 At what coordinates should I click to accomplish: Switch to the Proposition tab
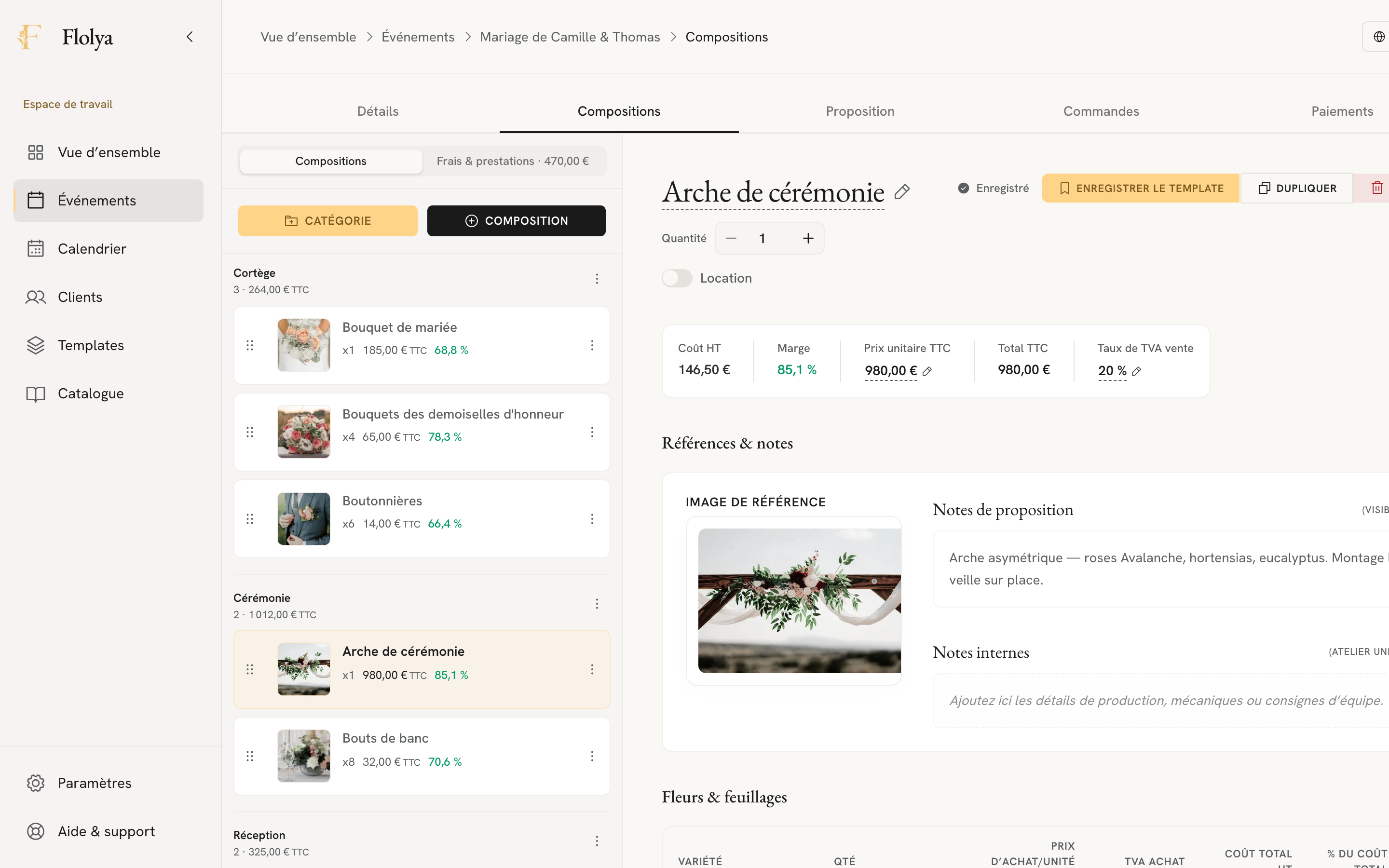coord(860,111)
